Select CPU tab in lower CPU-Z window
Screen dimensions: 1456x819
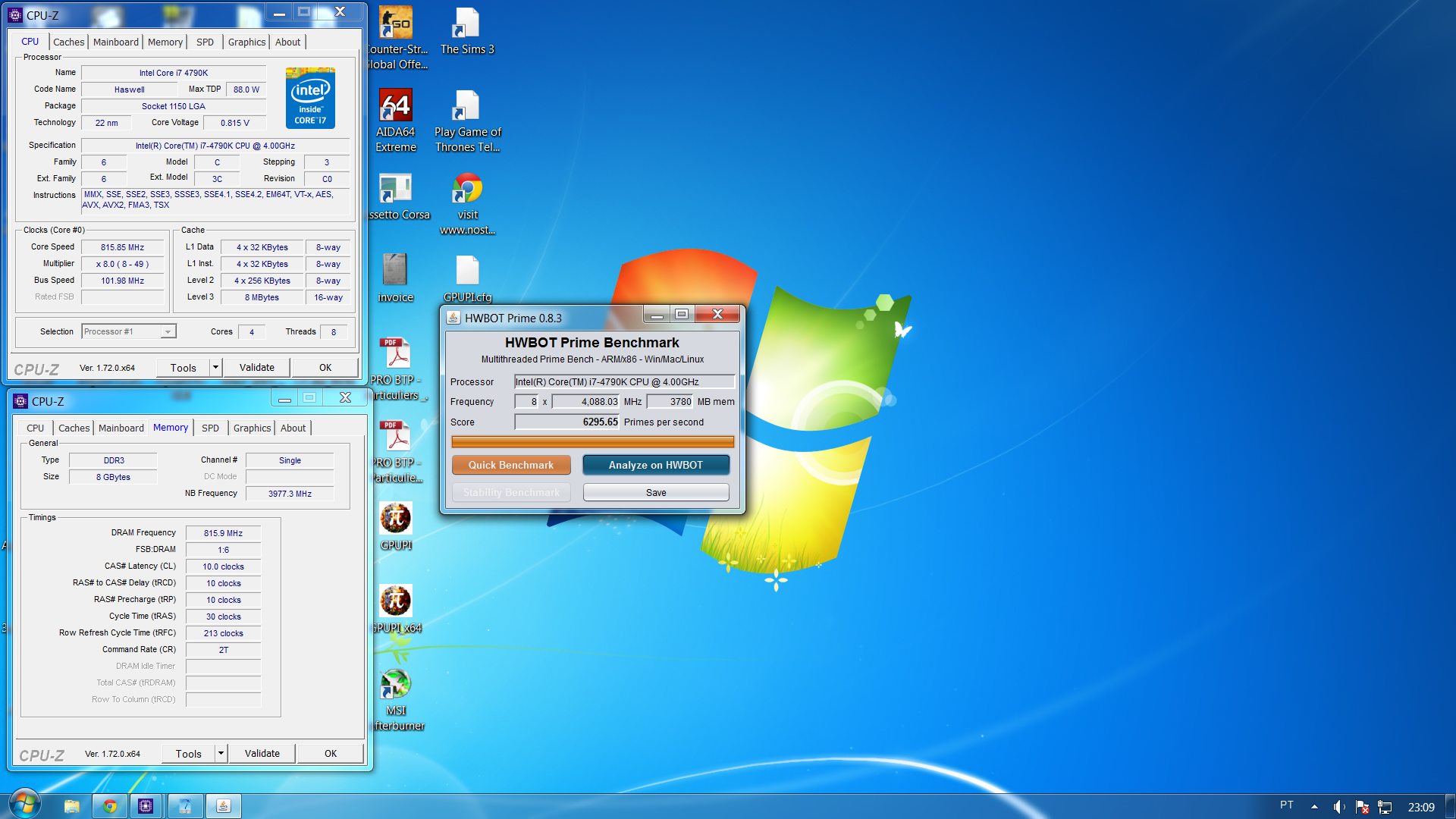point(35,428)
